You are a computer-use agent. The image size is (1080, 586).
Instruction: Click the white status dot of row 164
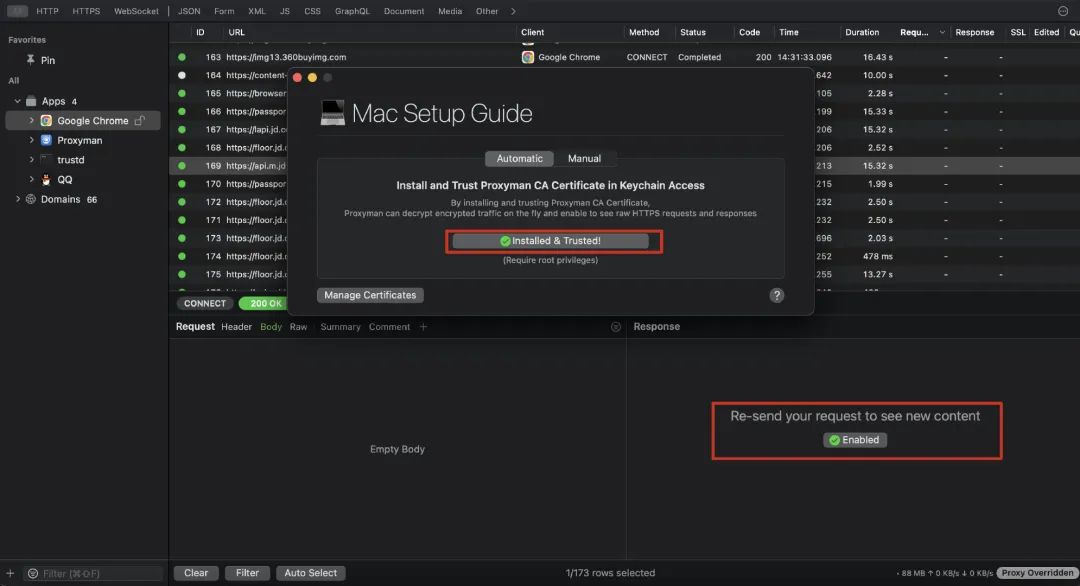tap(182, 75)
